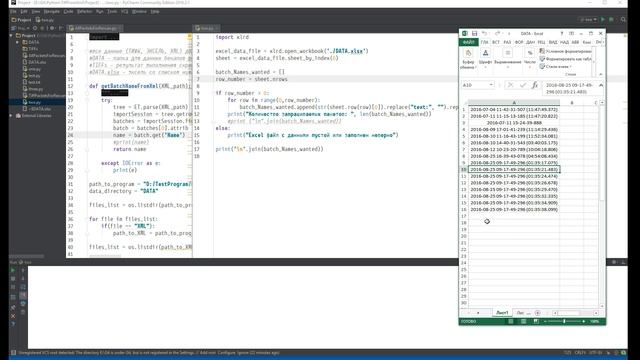The image size is (640, 360).
Task: Rerun program with green arrow in Run panel
Action: (13, 270)
